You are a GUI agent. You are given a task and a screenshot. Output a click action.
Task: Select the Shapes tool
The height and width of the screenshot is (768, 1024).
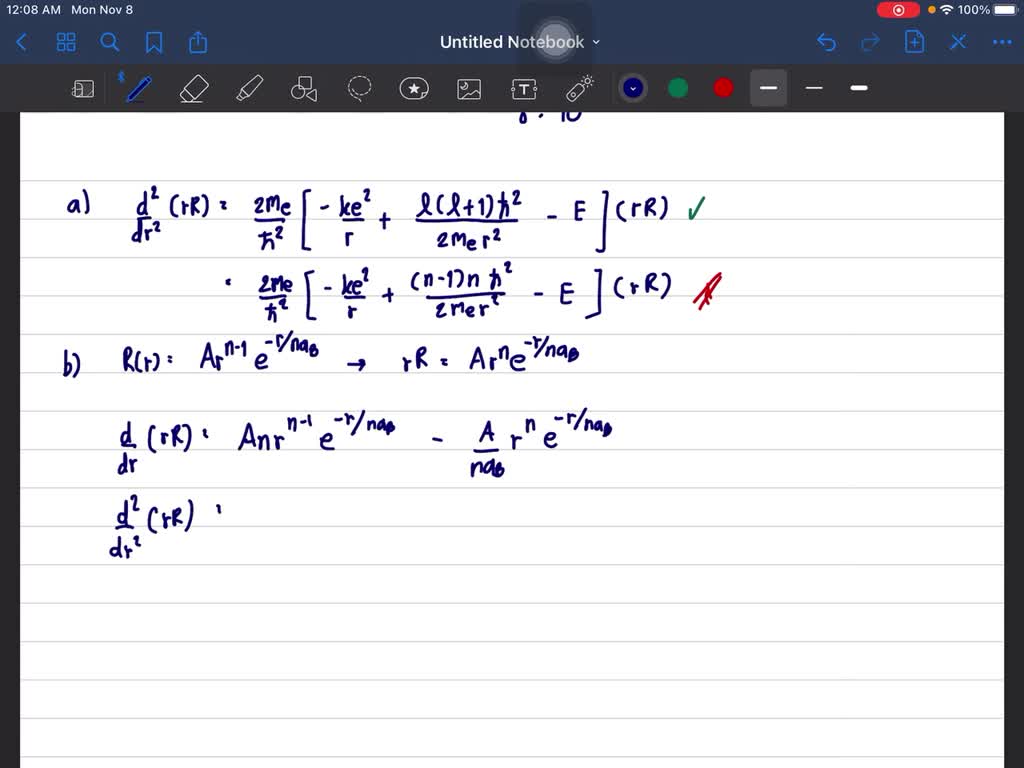304,89
